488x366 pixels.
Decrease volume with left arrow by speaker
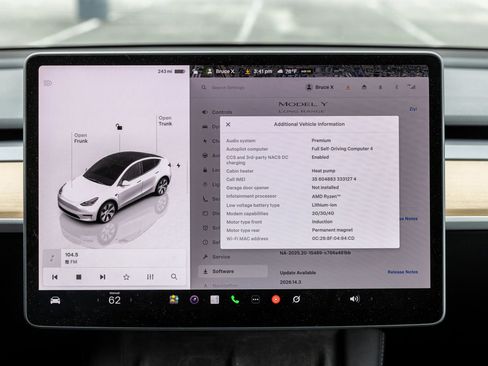pos(339,299)
